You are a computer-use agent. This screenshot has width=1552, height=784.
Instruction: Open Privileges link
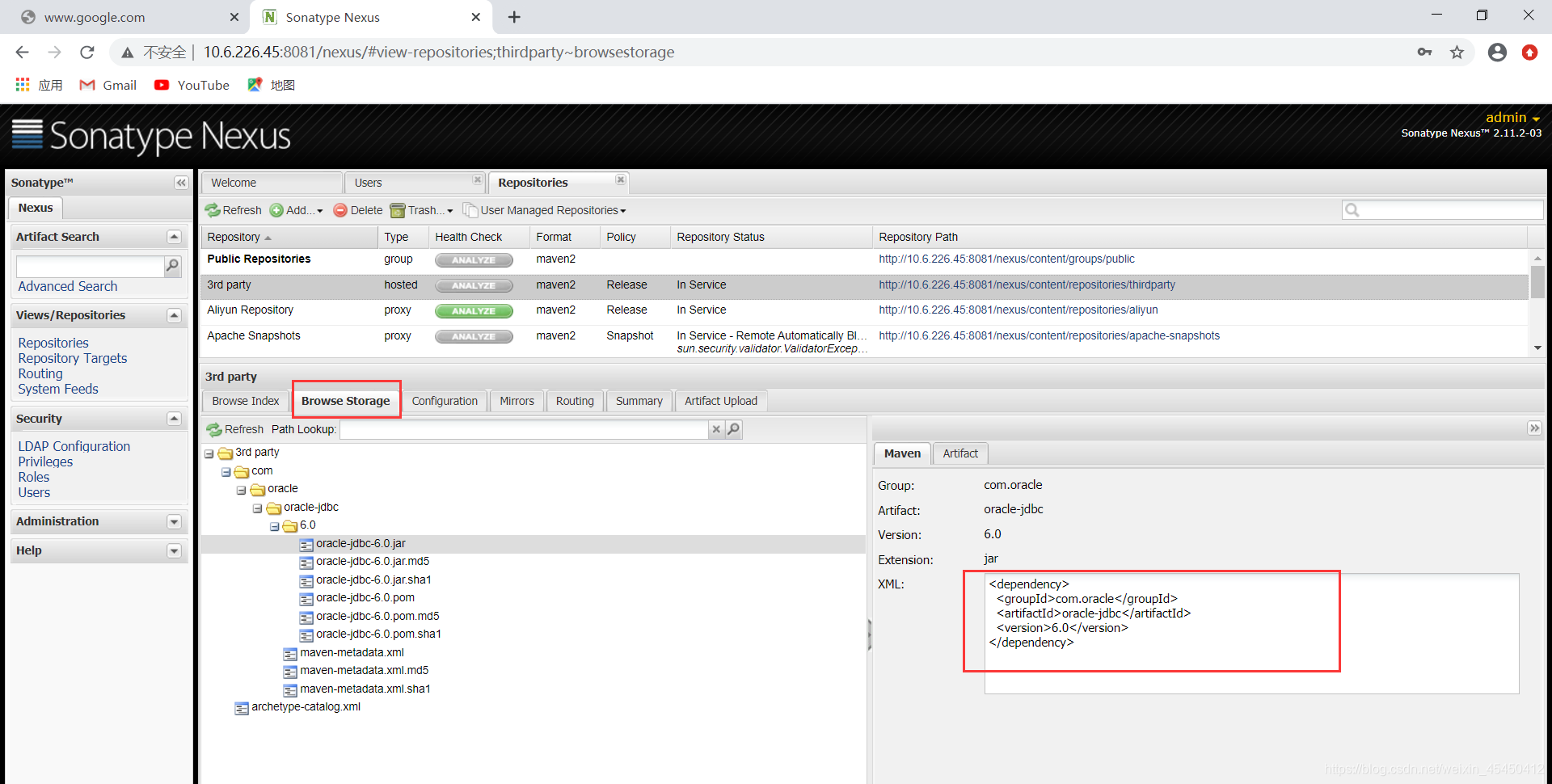tap(45, 462)
